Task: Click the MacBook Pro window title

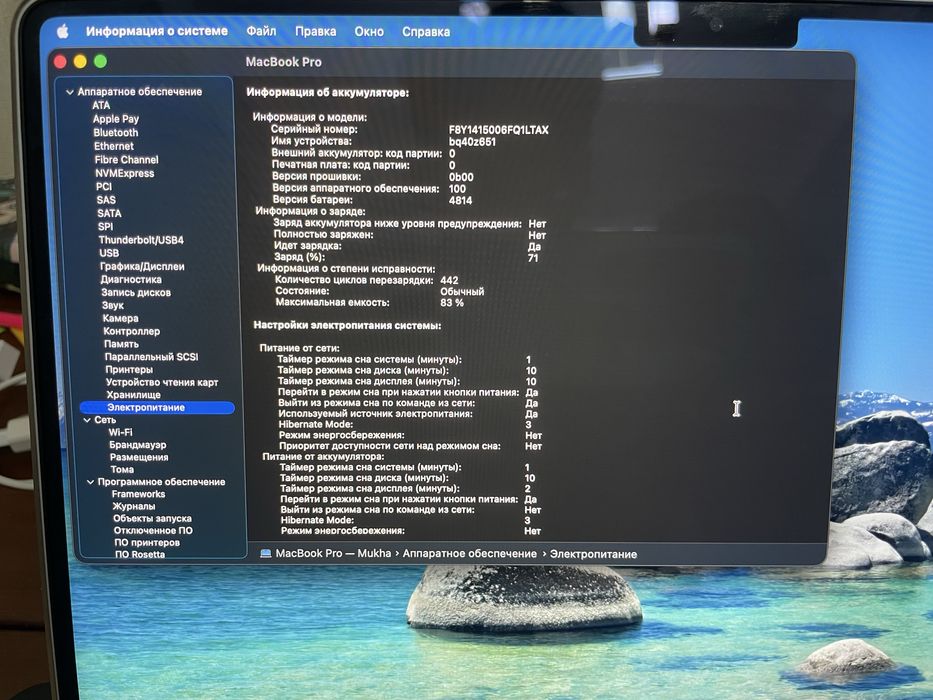Action: click(283, 62)
